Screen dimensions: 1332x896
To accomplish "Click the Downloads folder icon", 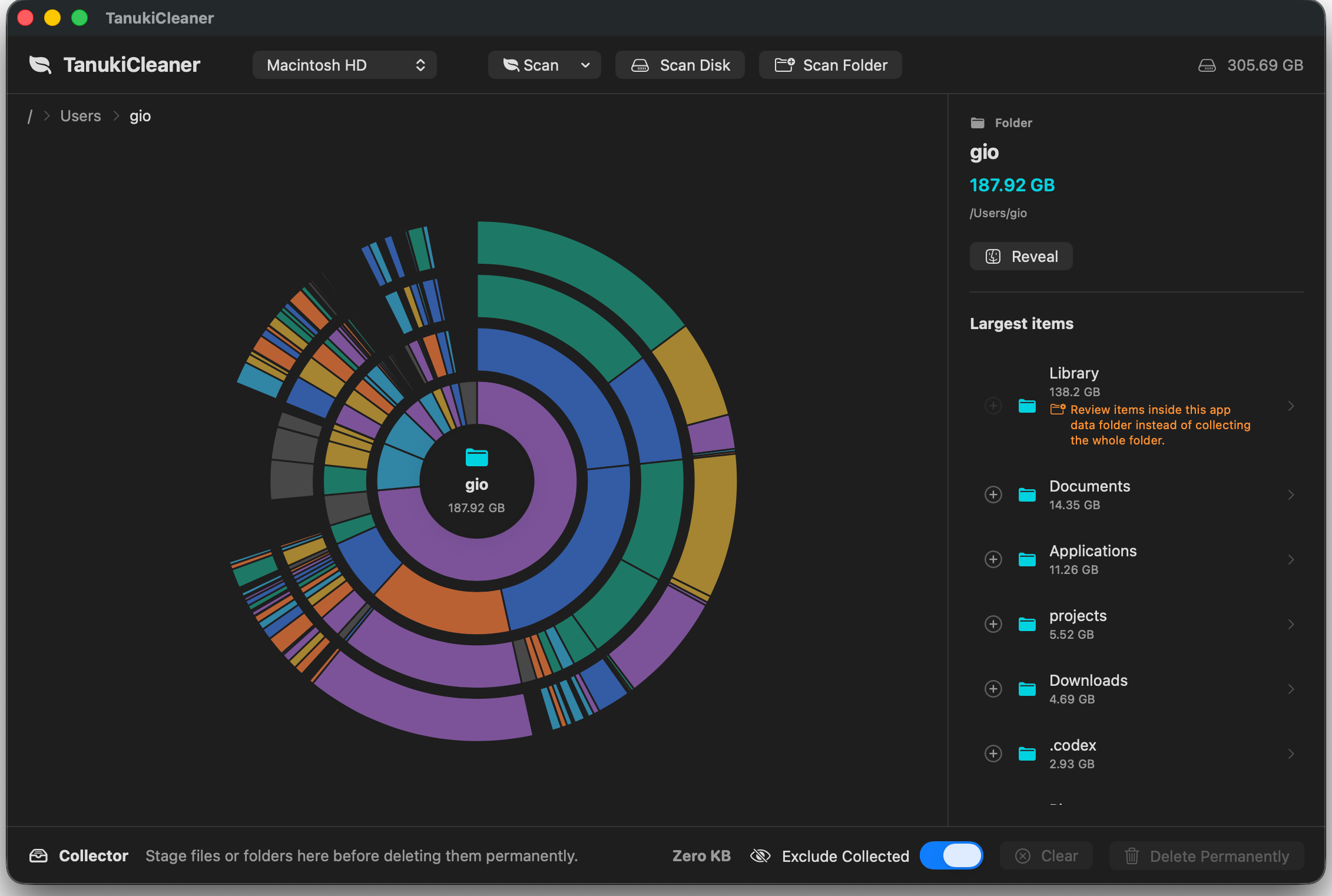I will 1028,689.
